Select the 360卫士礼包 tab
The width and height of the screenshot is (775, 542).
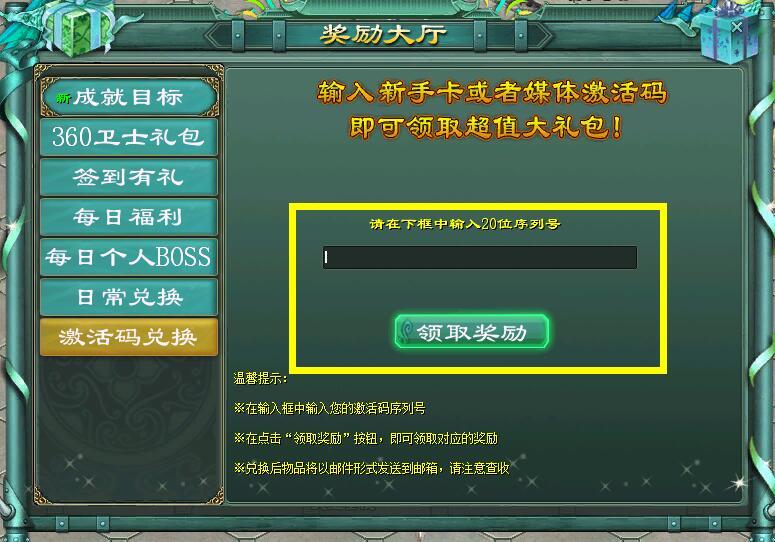point(129,137)
